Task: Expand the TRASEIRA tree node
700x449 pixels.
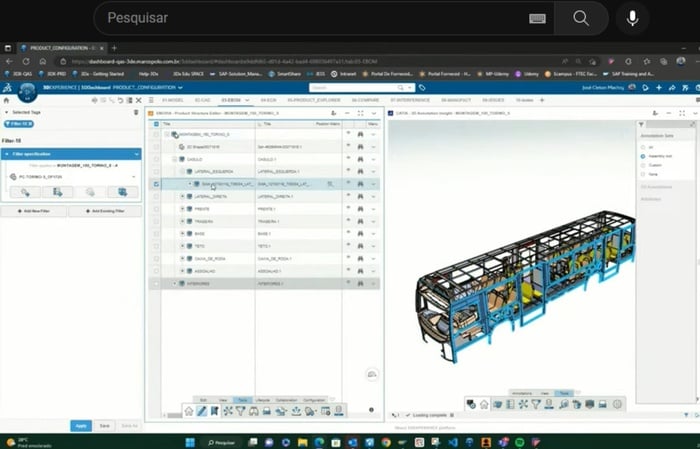Action: tap(182, 221)
